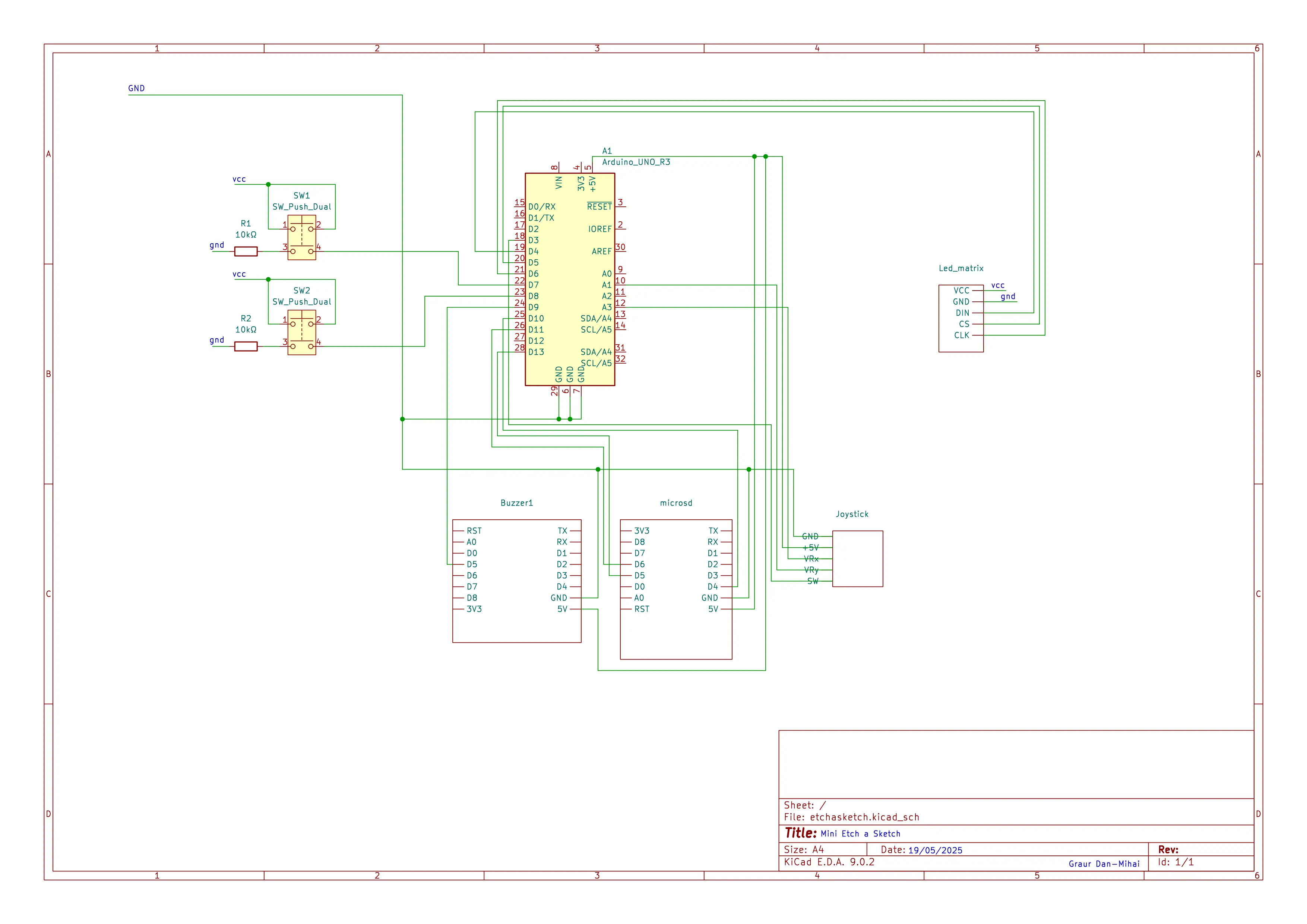Image resolution: width=1307 pixels, height=924 pixels.
Task: Click the SW pin on the Joystick
Action: [x=813, y=581]
